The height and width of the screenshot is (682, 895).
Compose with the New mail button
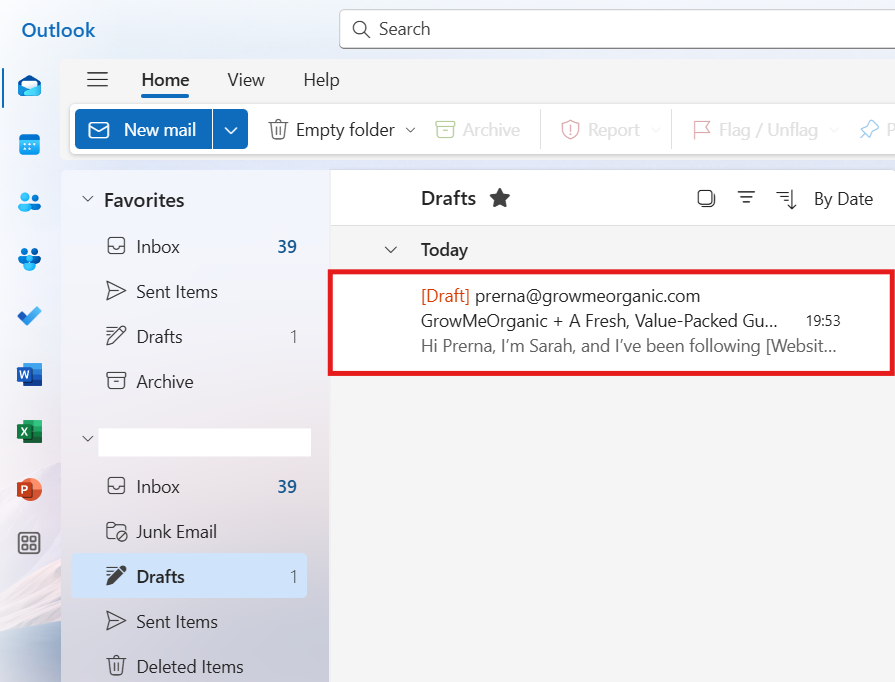(x=143, y=130)
